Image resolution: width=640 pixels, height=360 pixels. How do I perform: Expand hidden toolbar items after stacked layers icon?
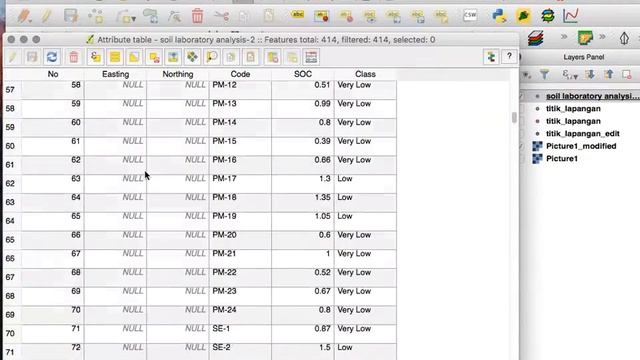click(564, 37)
